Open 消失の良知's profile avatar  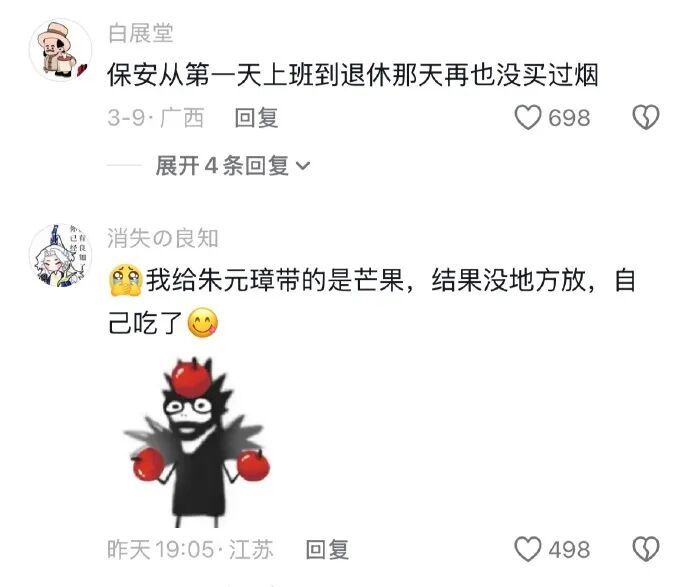60,255
